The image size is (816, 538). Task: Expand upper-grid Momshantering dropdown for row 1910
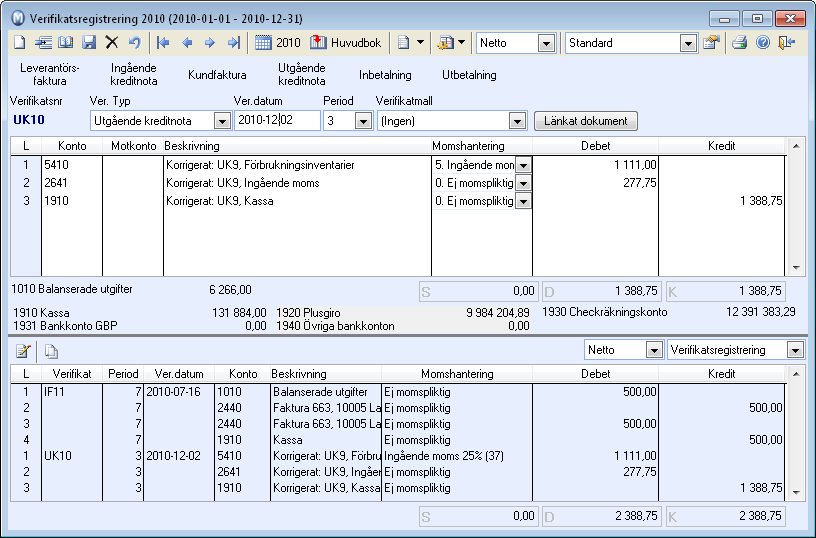click(x=523, y=201)
